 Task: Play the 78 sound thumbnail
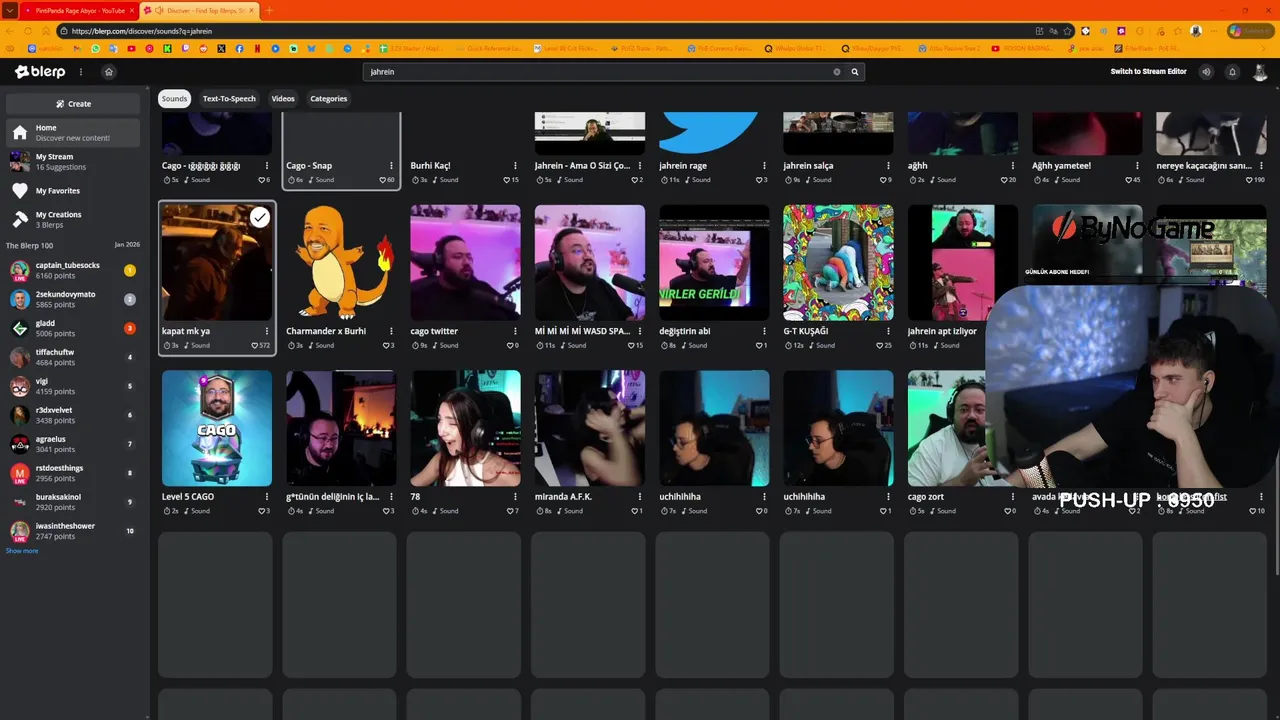[x=465, y=428]
